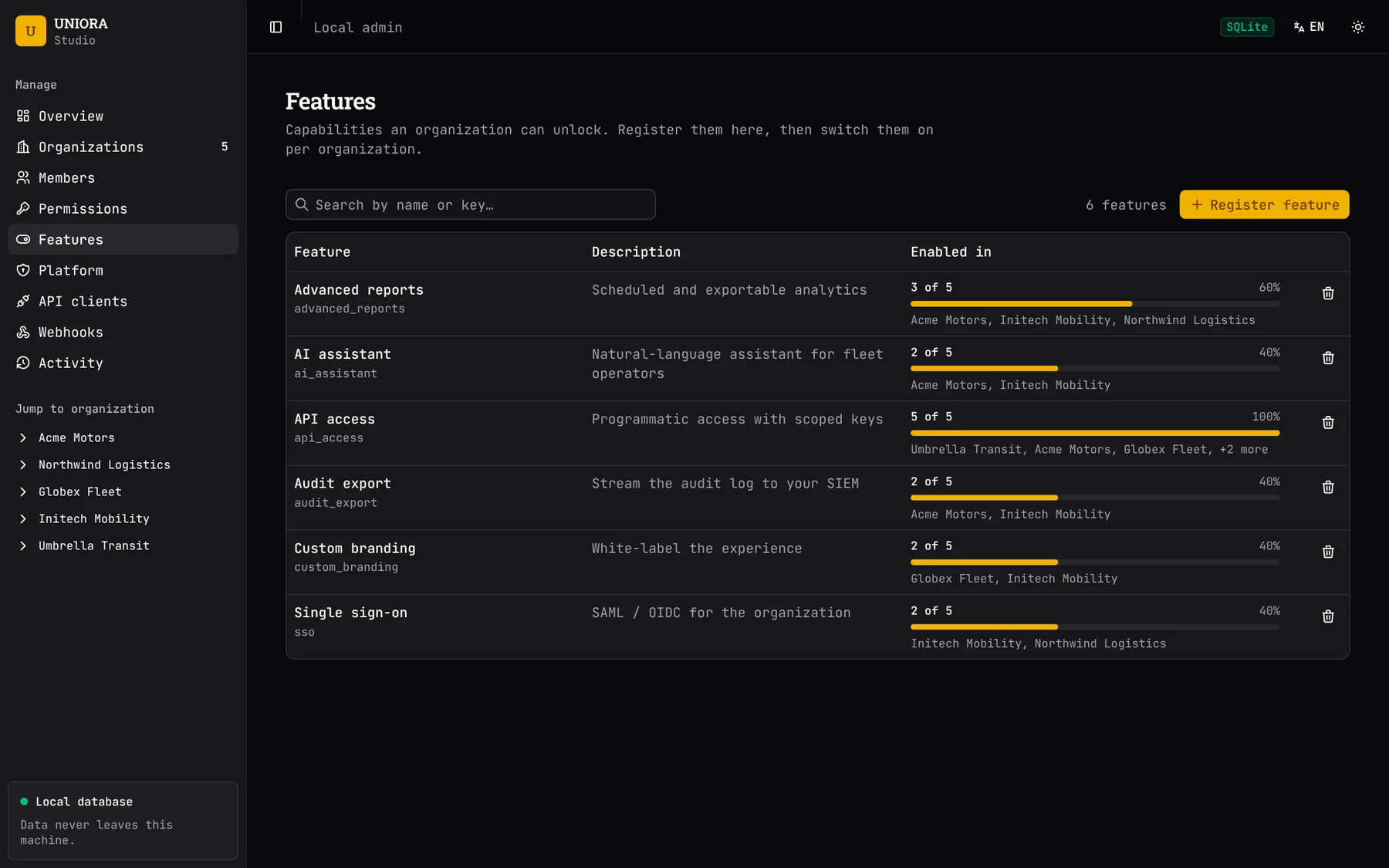Switch the light/dark theme icon

(x=1358, y=27)
